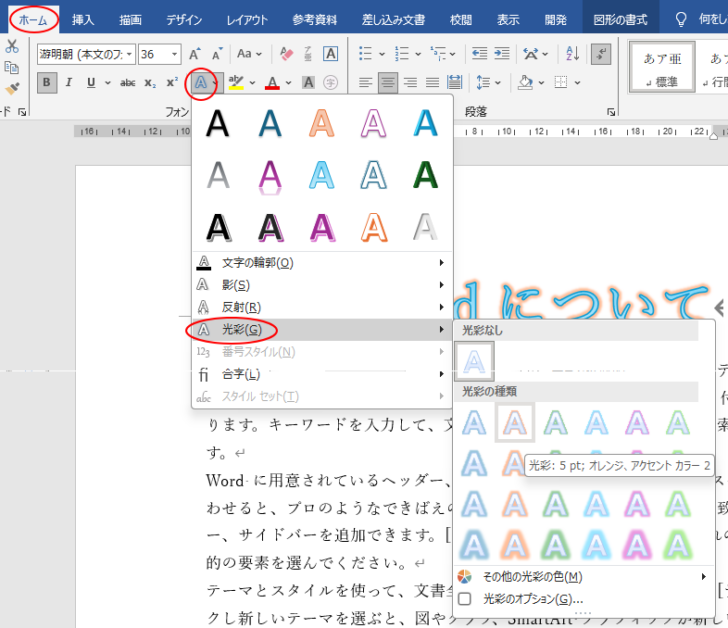Image resolution: width=728 pixels, height=628 pixels.
Task: Select the Format Painter brush
Action: coord(12,88)
